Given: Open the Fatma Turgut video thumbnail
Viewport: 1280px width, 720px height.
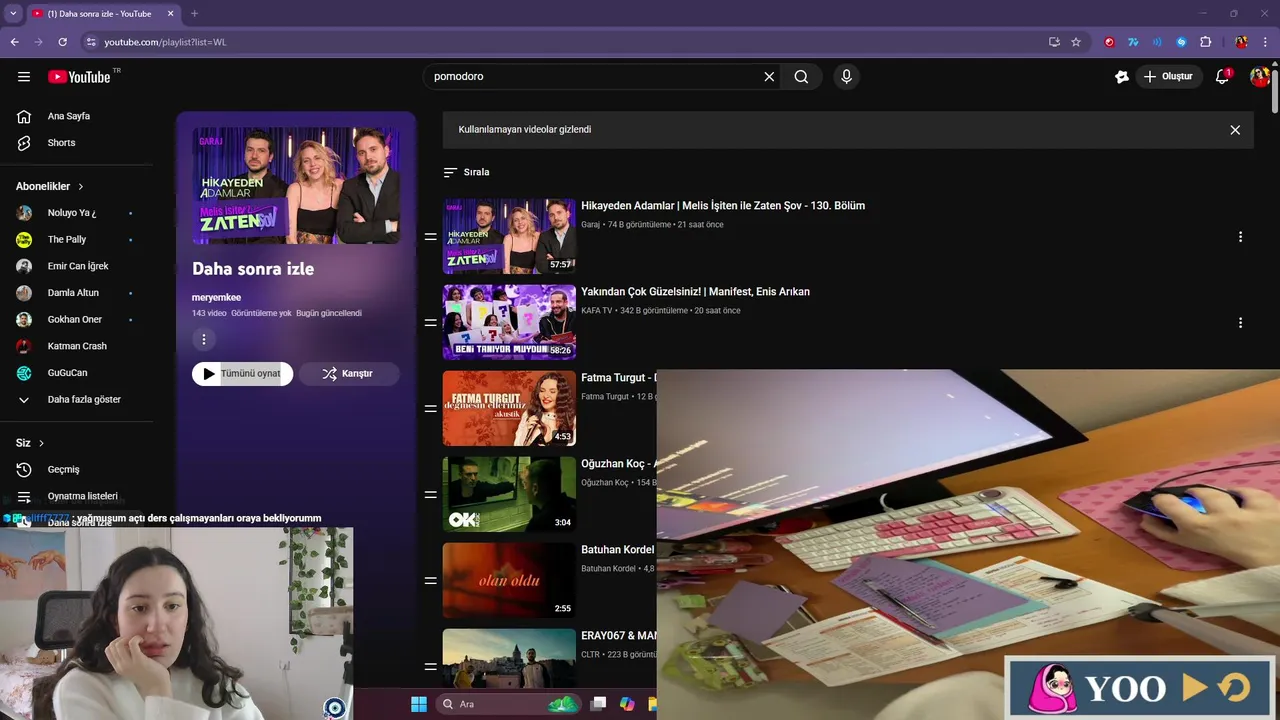Looking at the screenshot, I should point(509,408).
